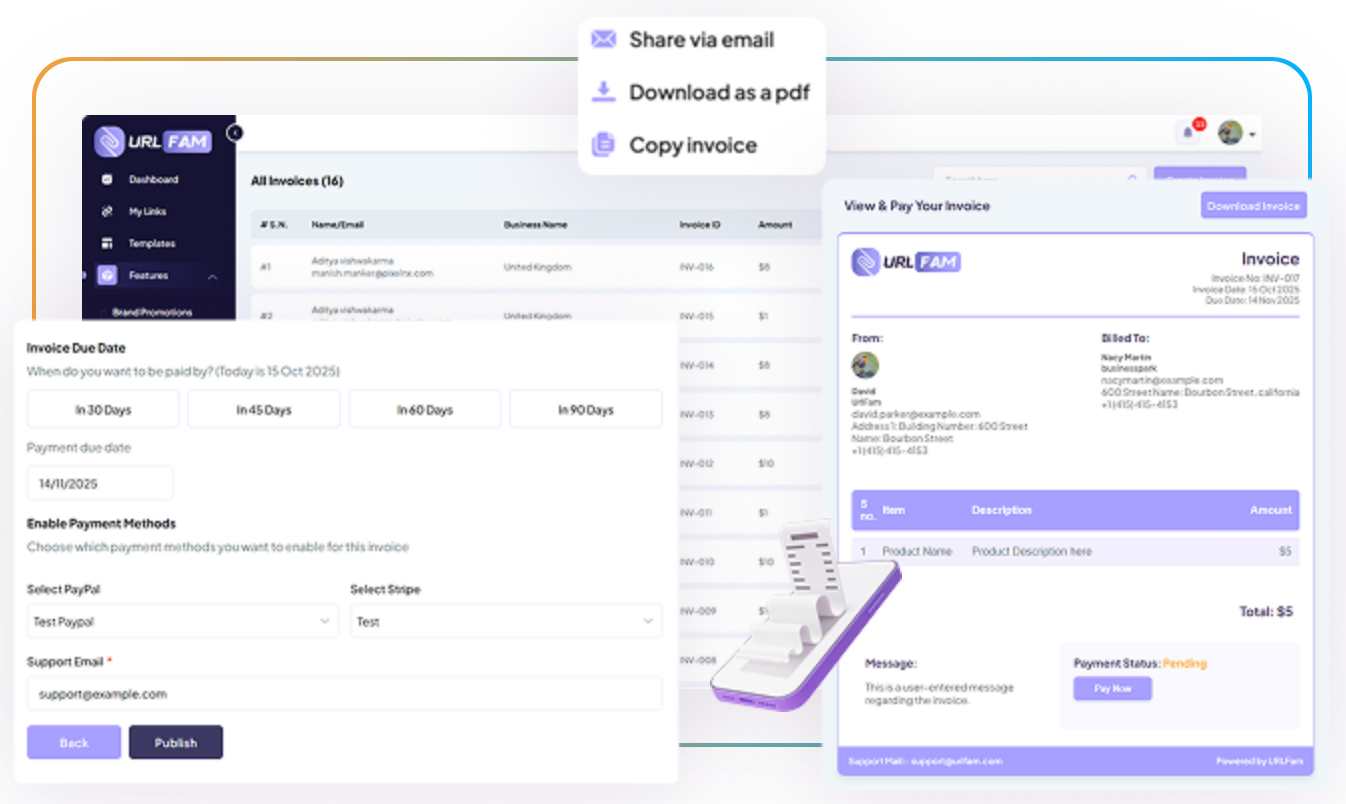Viewport: 1346px width, 804px height.
Task: Collapse sidebar using the arrow toggle icon
Action: click(x=235, y=132)
